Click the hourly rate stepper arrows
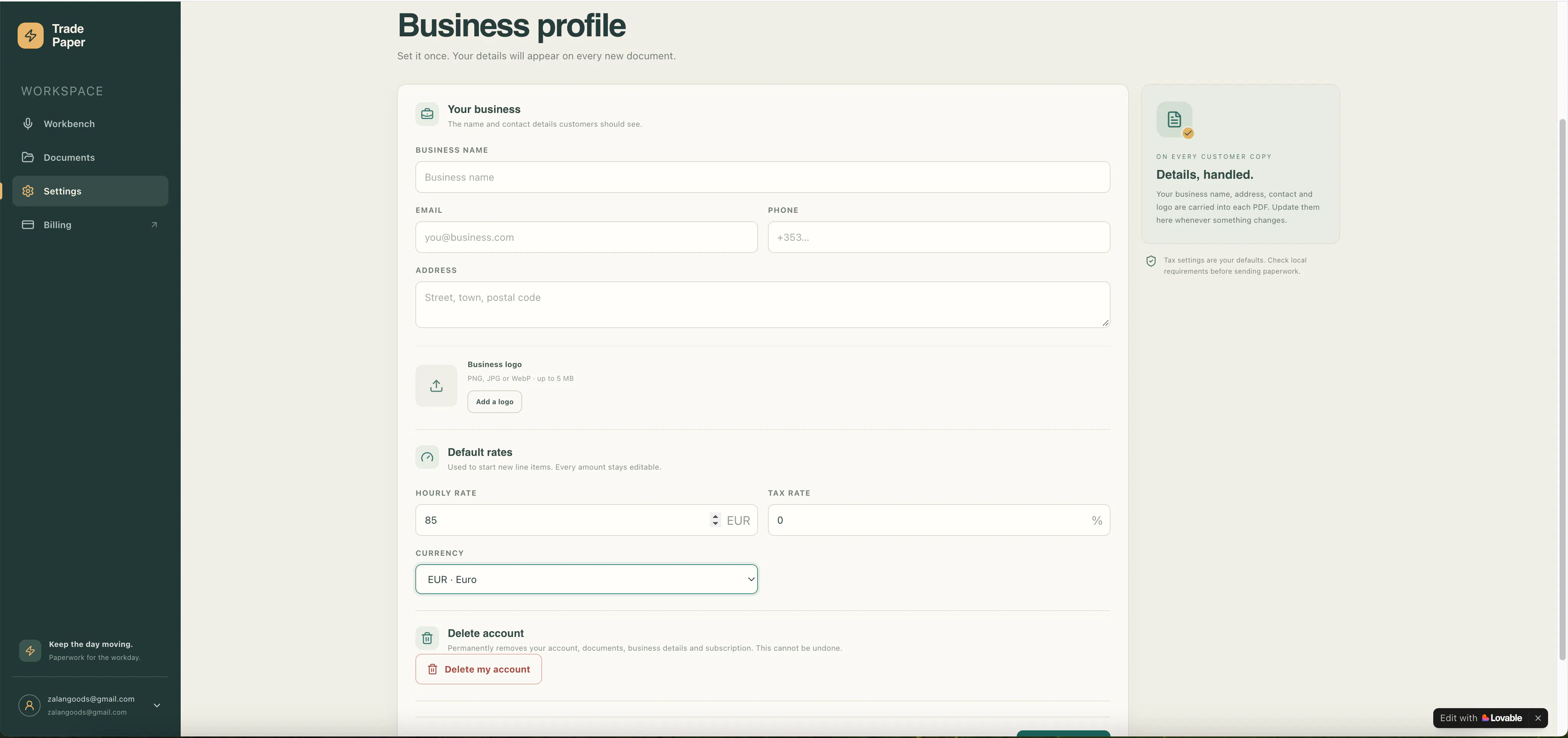1568x738 pixels. (x=715, y=519)
